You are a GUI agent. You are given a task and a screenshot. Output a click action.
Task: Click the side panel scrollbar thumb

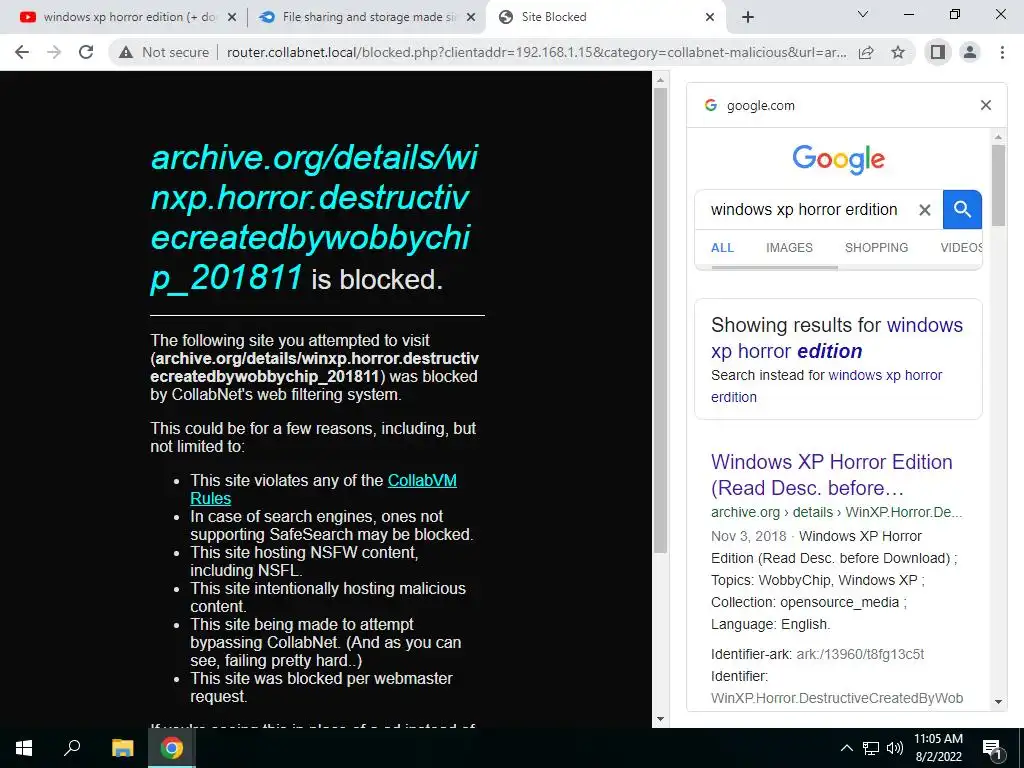[998, 185]
